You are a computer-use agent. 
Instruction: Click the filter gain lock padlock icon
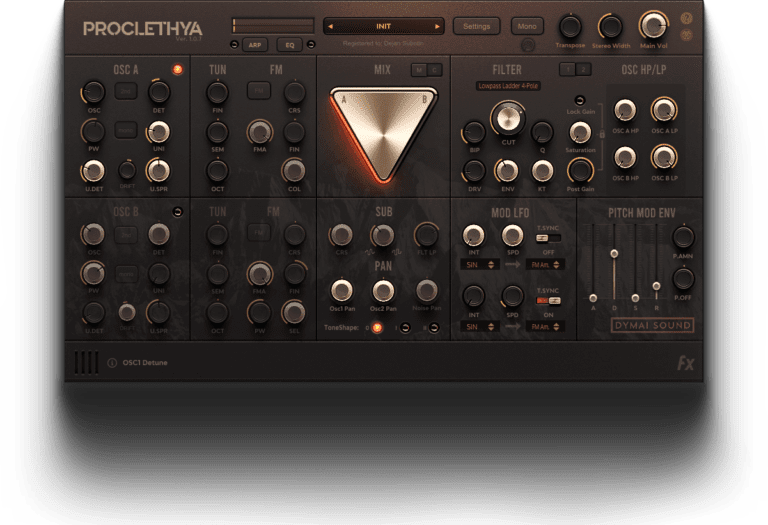click(602, 134)
